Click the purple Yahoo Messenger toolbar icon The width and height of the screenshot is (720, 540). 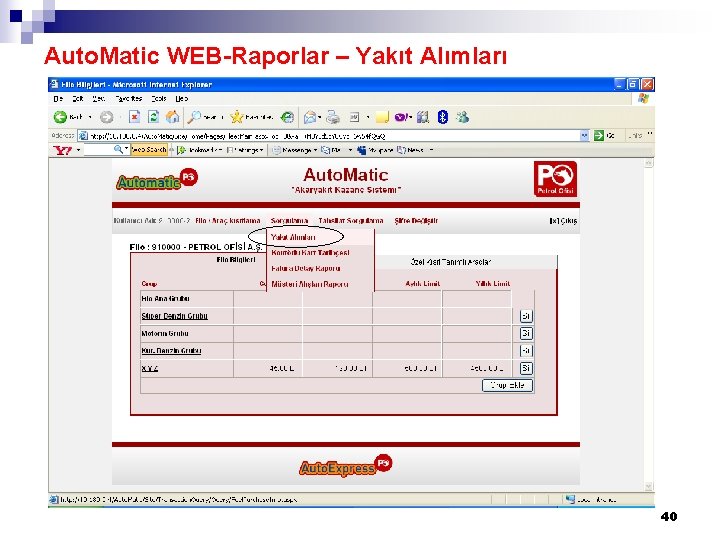[400, 118]
